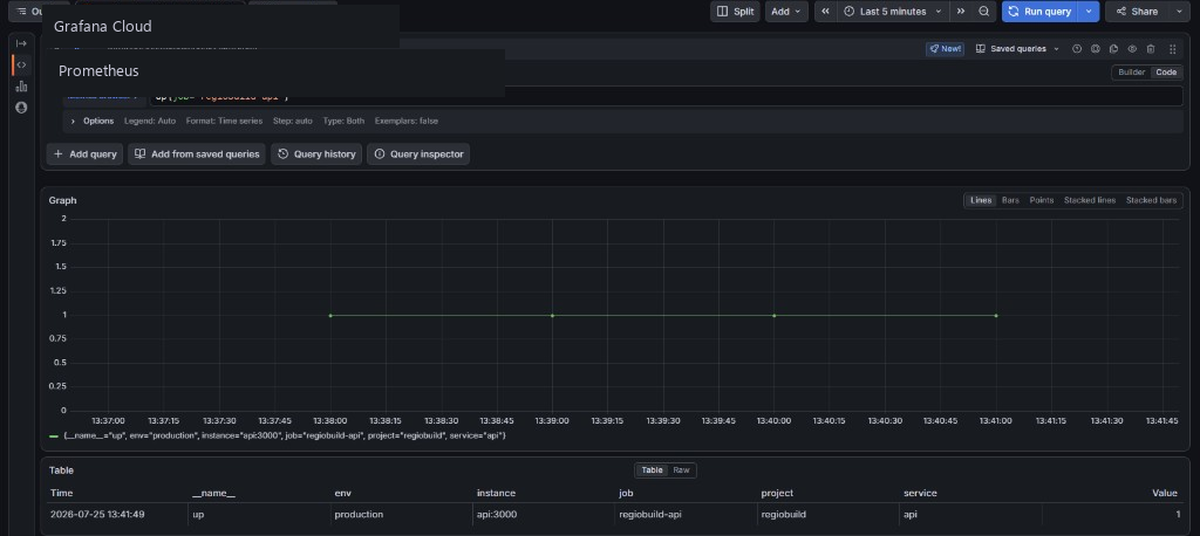
Task: Remove query with trash icon
Action: point(1151,48)
